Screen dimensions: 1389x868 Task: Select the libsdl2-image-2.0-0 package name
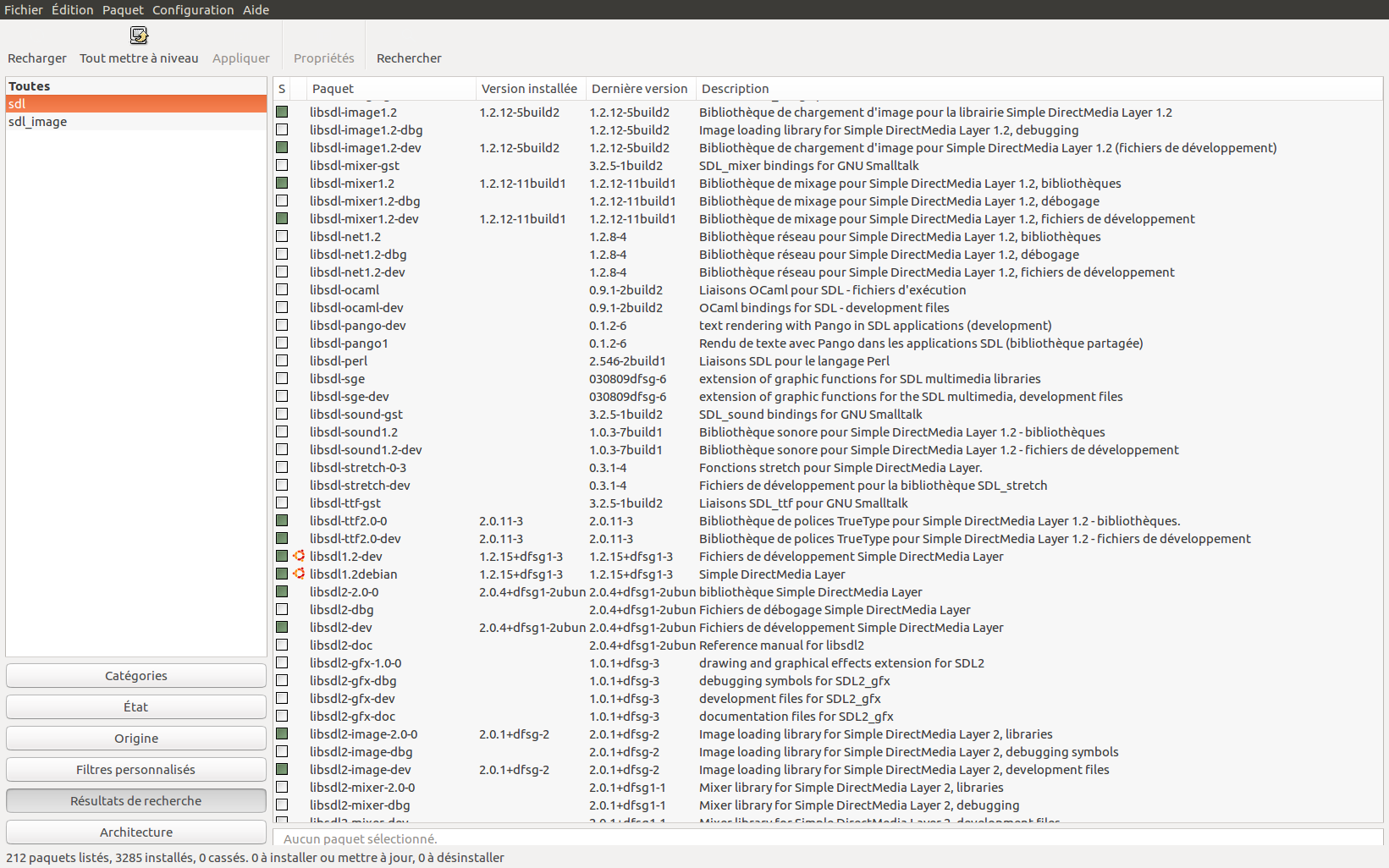pyautogui.click(x=364, y=734)
